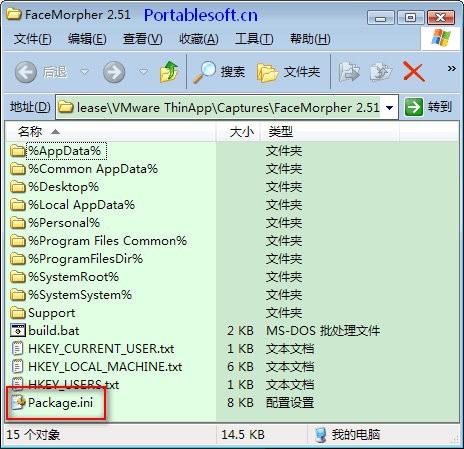Image resolution: width=464 pixels, height=449 pixels.
Task: Close the FaceMorpher 2.51 window
Action: pos(441,18)
